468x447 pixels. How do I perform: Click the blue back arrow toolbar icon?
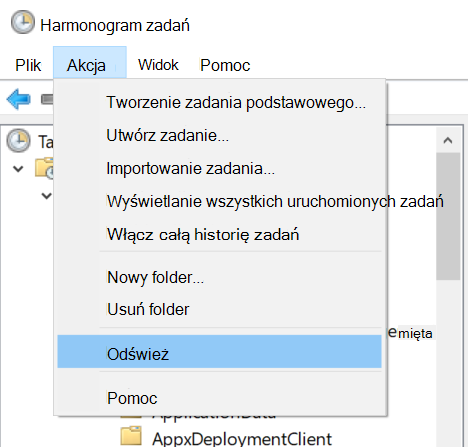(19, 99)
